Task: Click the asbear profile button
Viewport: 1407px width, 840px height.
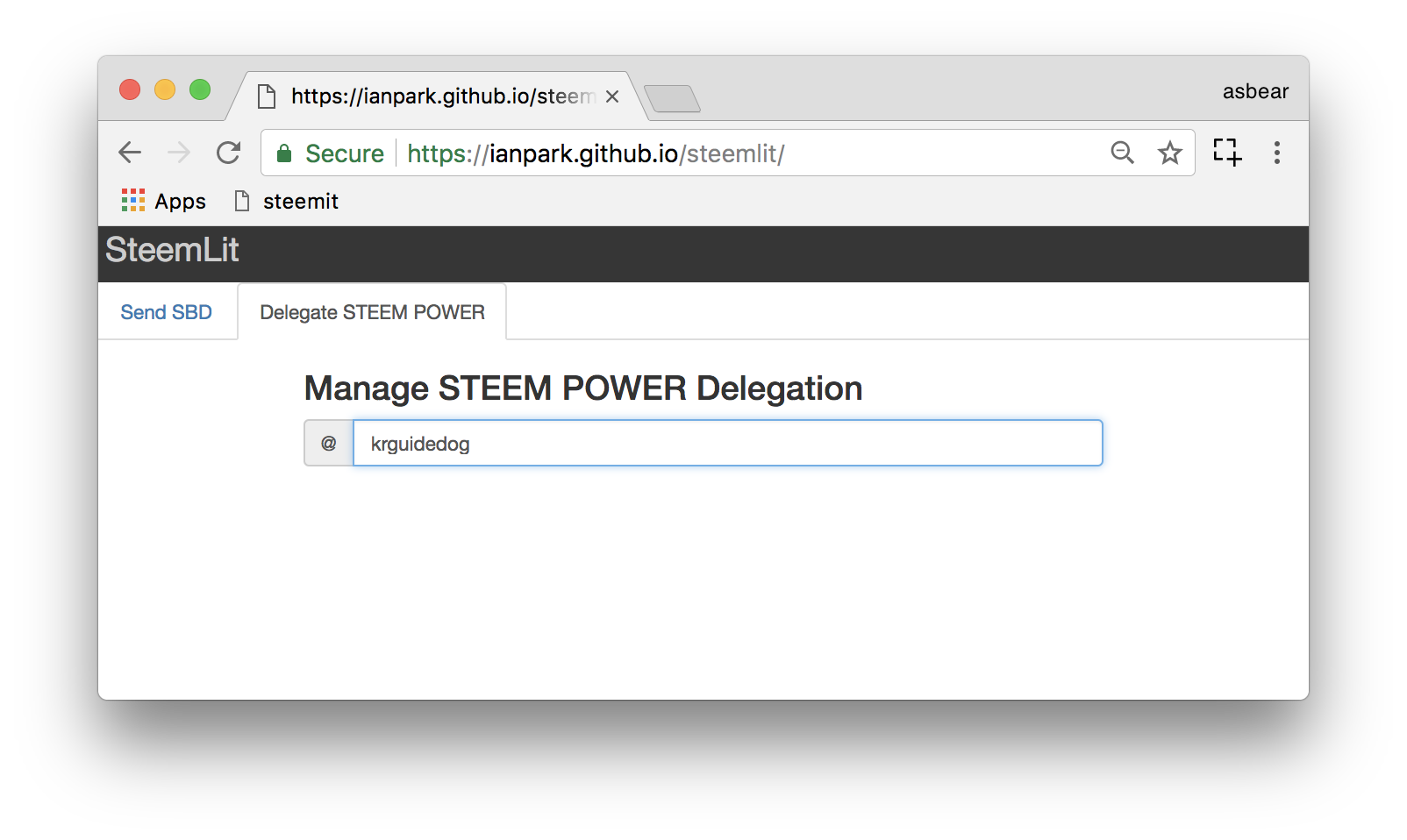Action: pyautogui.click(x=1255, y=91)
